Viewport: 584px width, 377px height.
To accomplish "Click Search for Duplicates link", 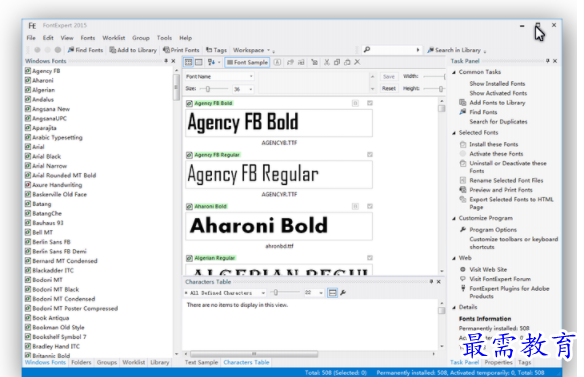I will [498, 121].
